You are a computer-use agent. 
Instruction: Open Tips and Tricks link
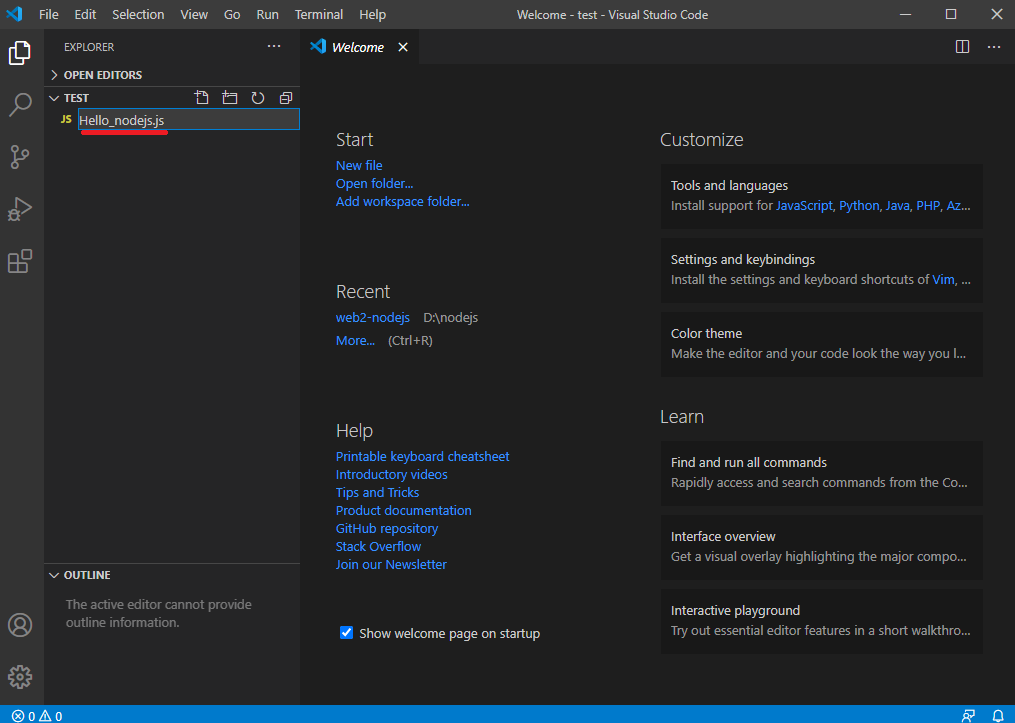377,493
